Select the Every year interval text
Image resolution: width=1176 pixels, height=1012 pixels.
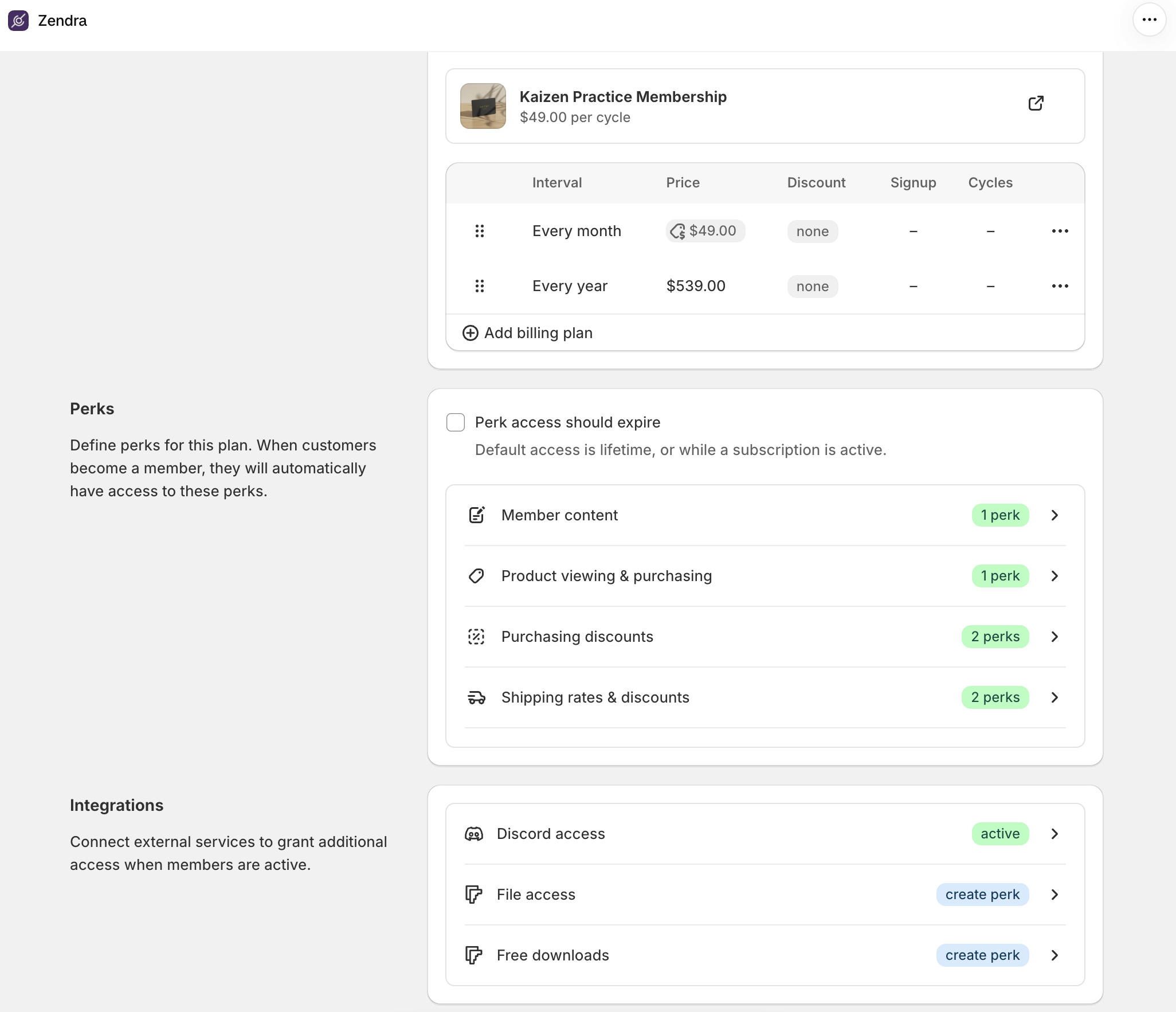click(x=570, y=286)
